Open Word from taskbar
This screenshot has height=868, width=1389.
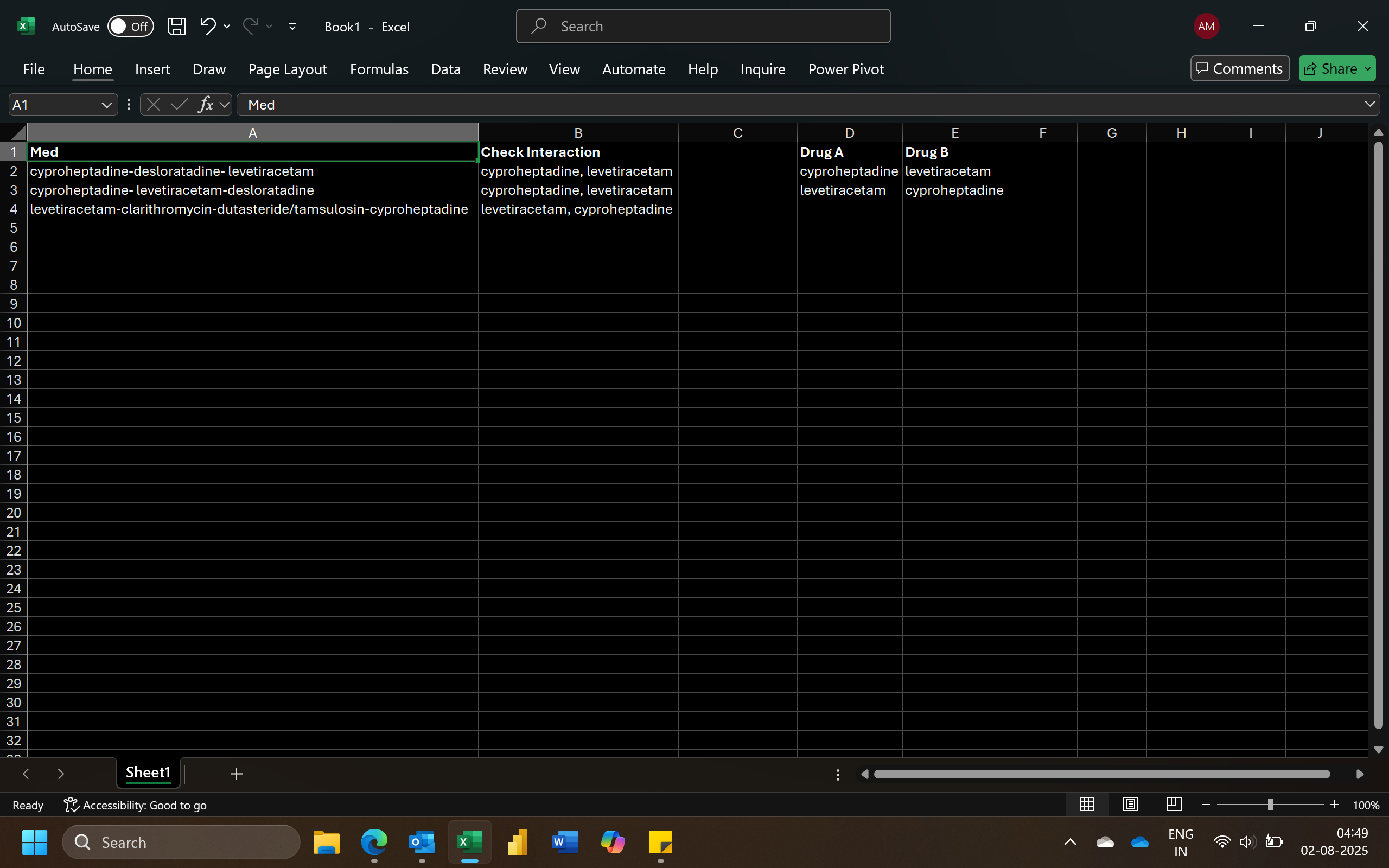tap(565, 842)
